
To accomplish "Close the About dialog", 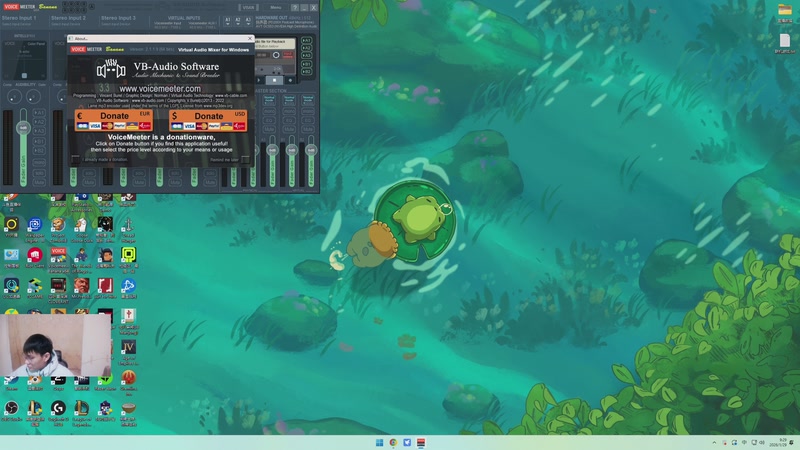I will tap(249, 38).
